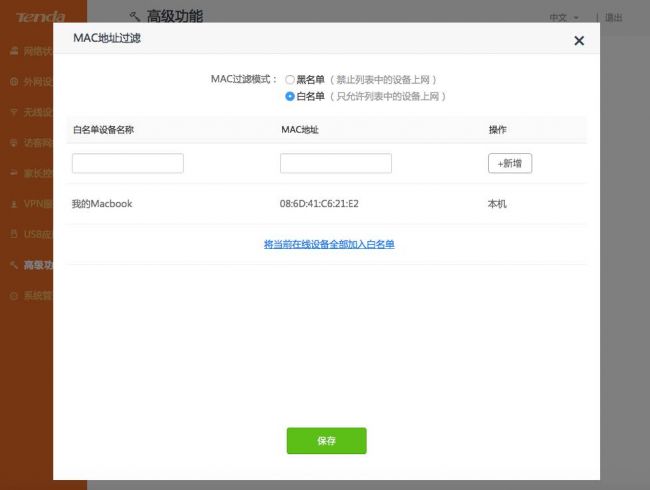The height and width of the screenshot is (490, 650).
Task: Click the MAC地址 input field
Action: [336, 163]
